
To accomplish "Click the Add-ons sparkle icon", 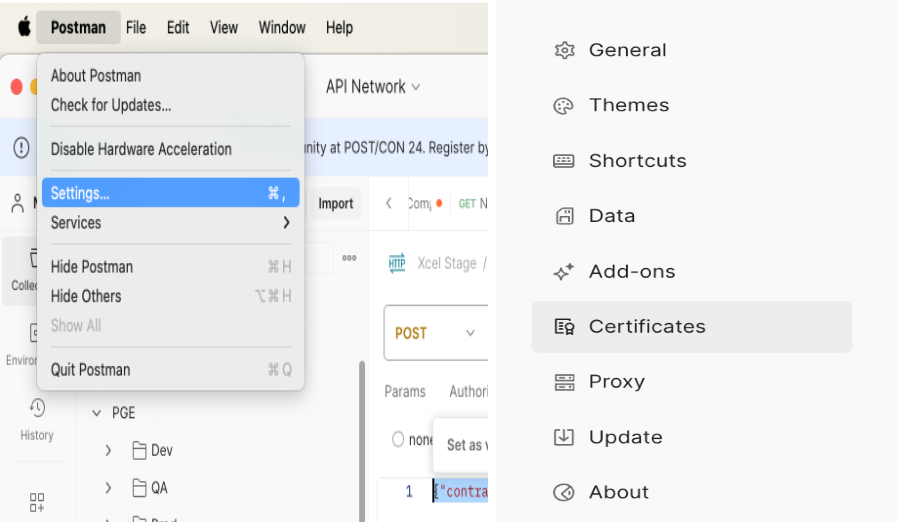I will (x=564, y=272).
